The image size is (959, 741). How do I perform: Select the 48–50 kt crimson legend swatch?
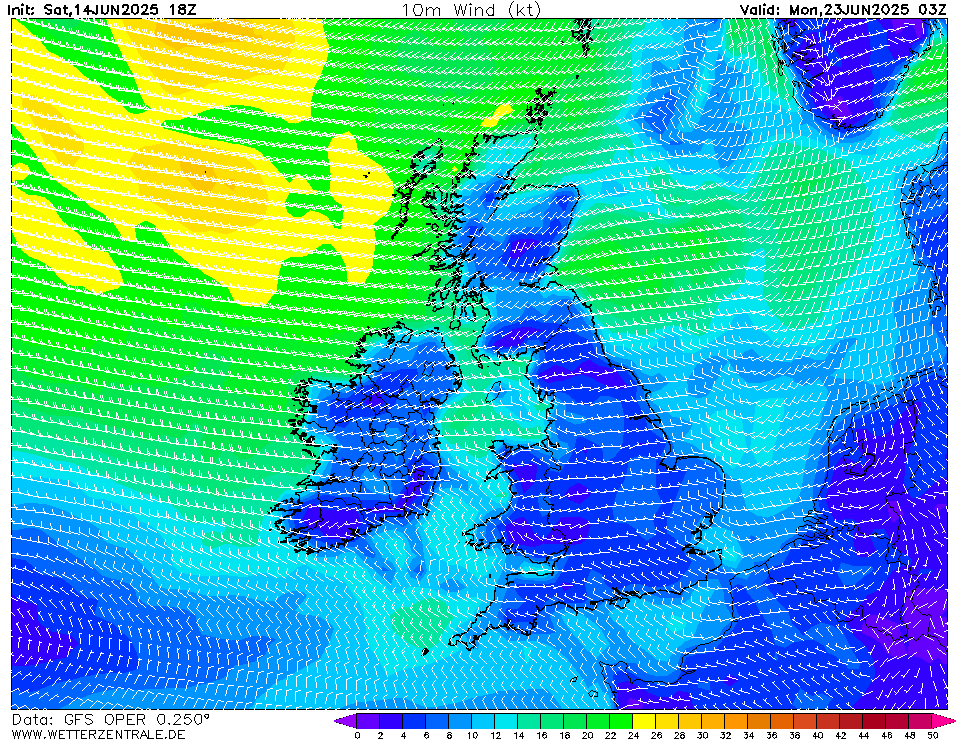click(x=921, y=720)
